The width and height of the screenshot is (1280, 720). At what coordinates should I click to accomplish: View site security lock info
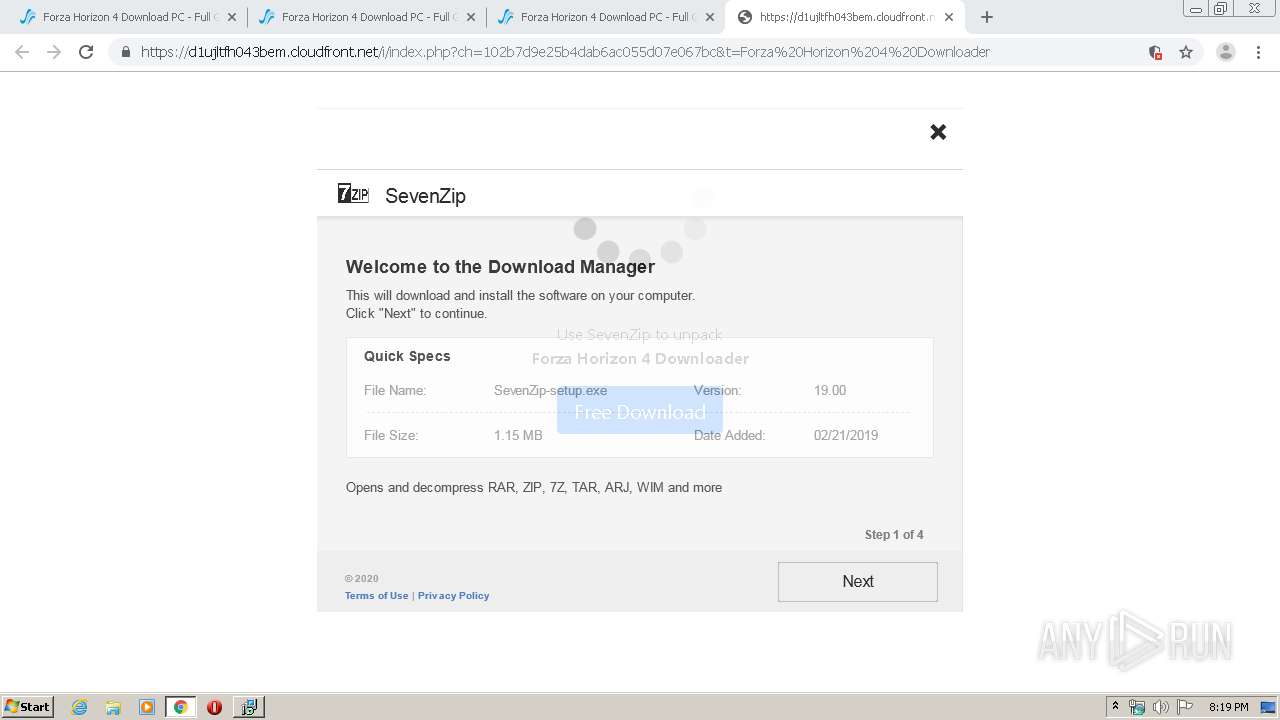[x=126, y=52]
